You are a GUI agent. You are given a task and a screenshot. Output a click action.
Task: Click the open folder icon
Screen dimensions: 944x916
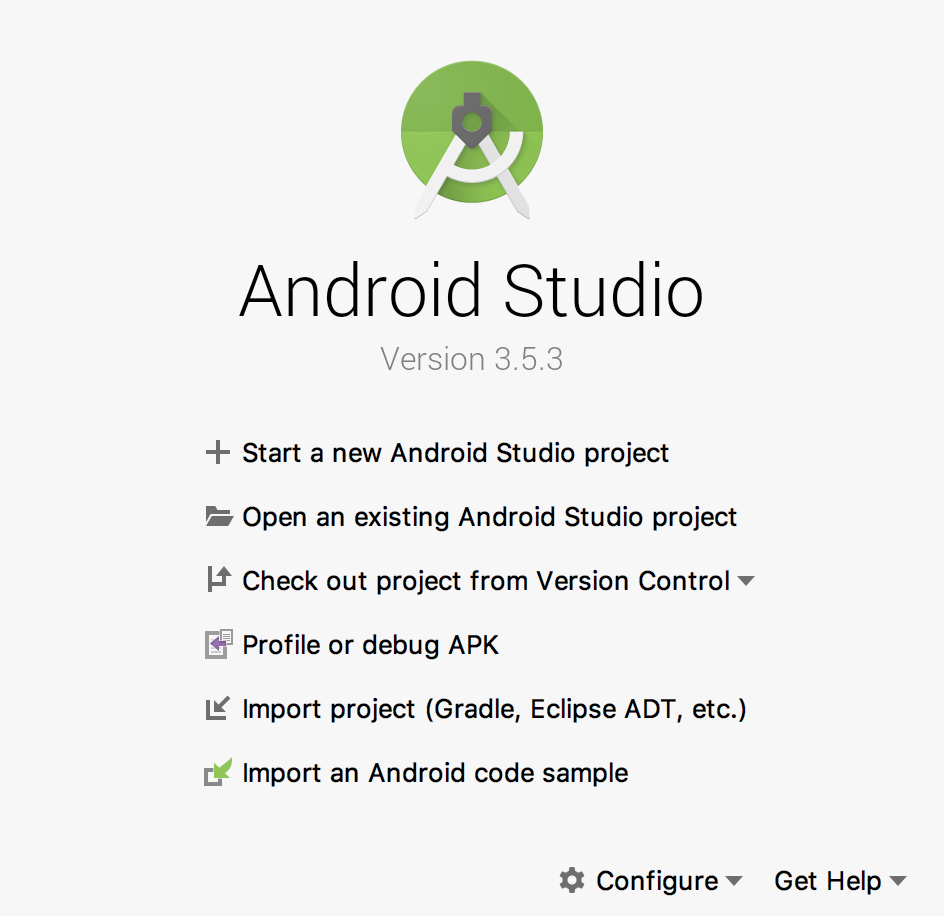[219, 517]
